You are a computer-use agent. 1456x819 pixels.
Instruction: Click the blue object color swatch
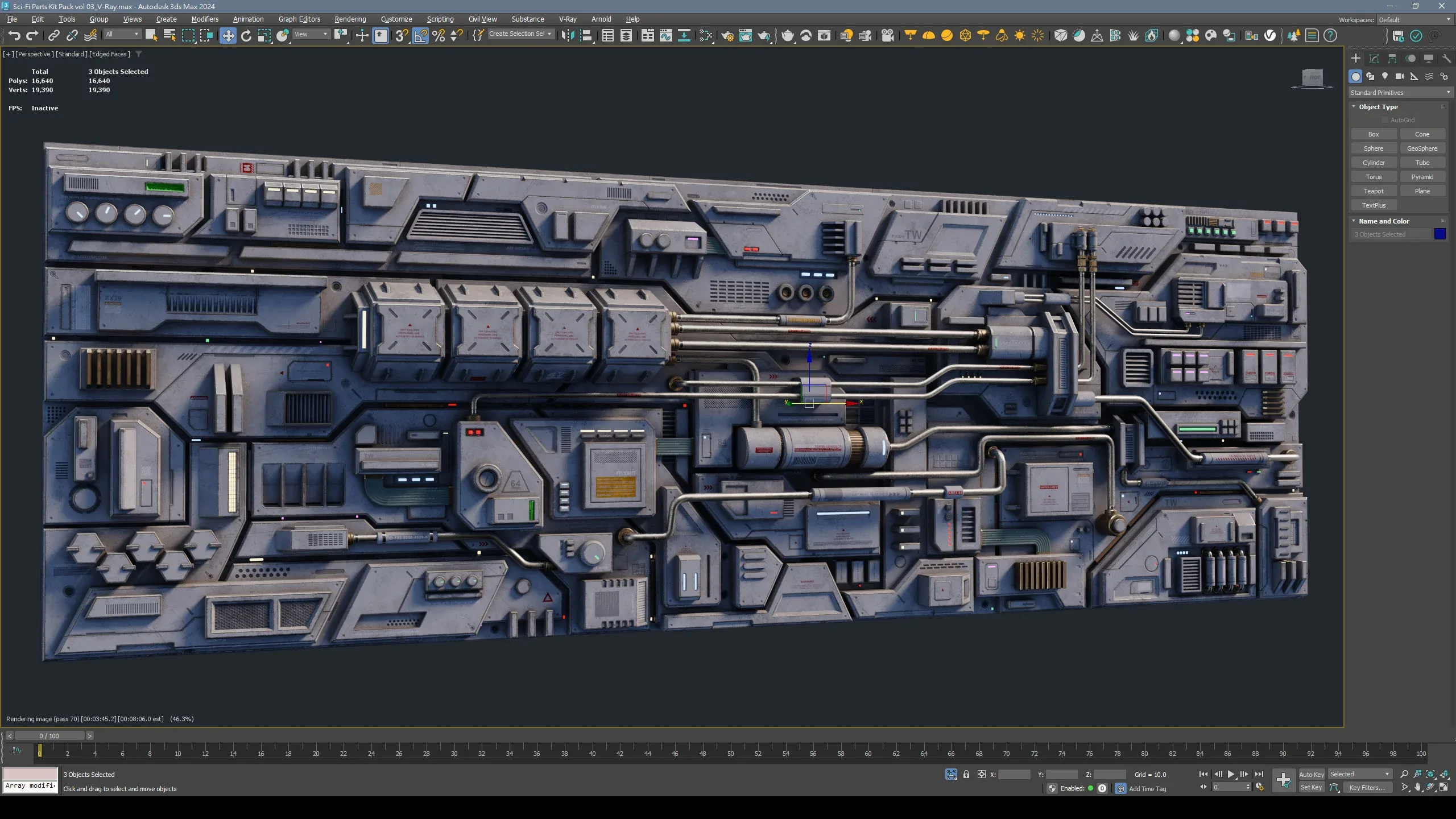[1440, 234]
